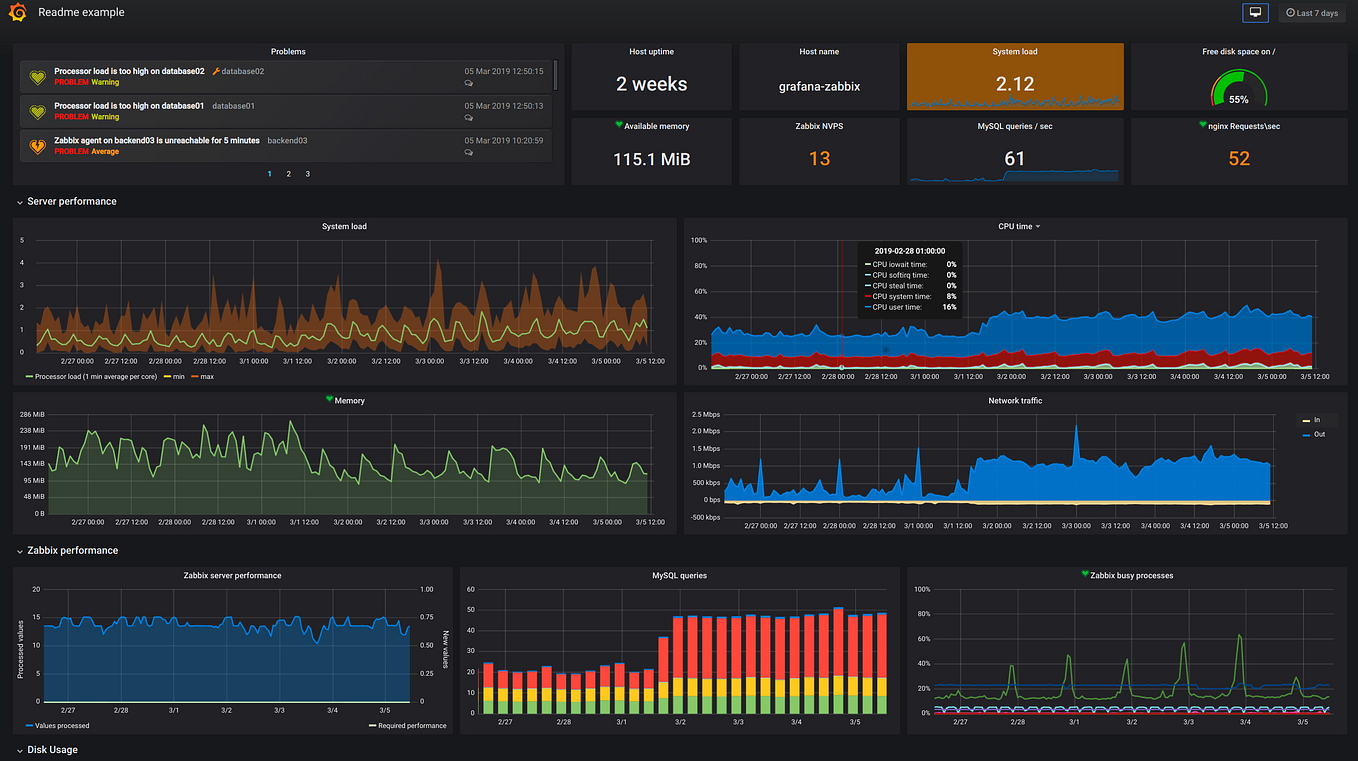
Task: Click the yellow heart icon on the database01 problem
Action: coord(37,112)
